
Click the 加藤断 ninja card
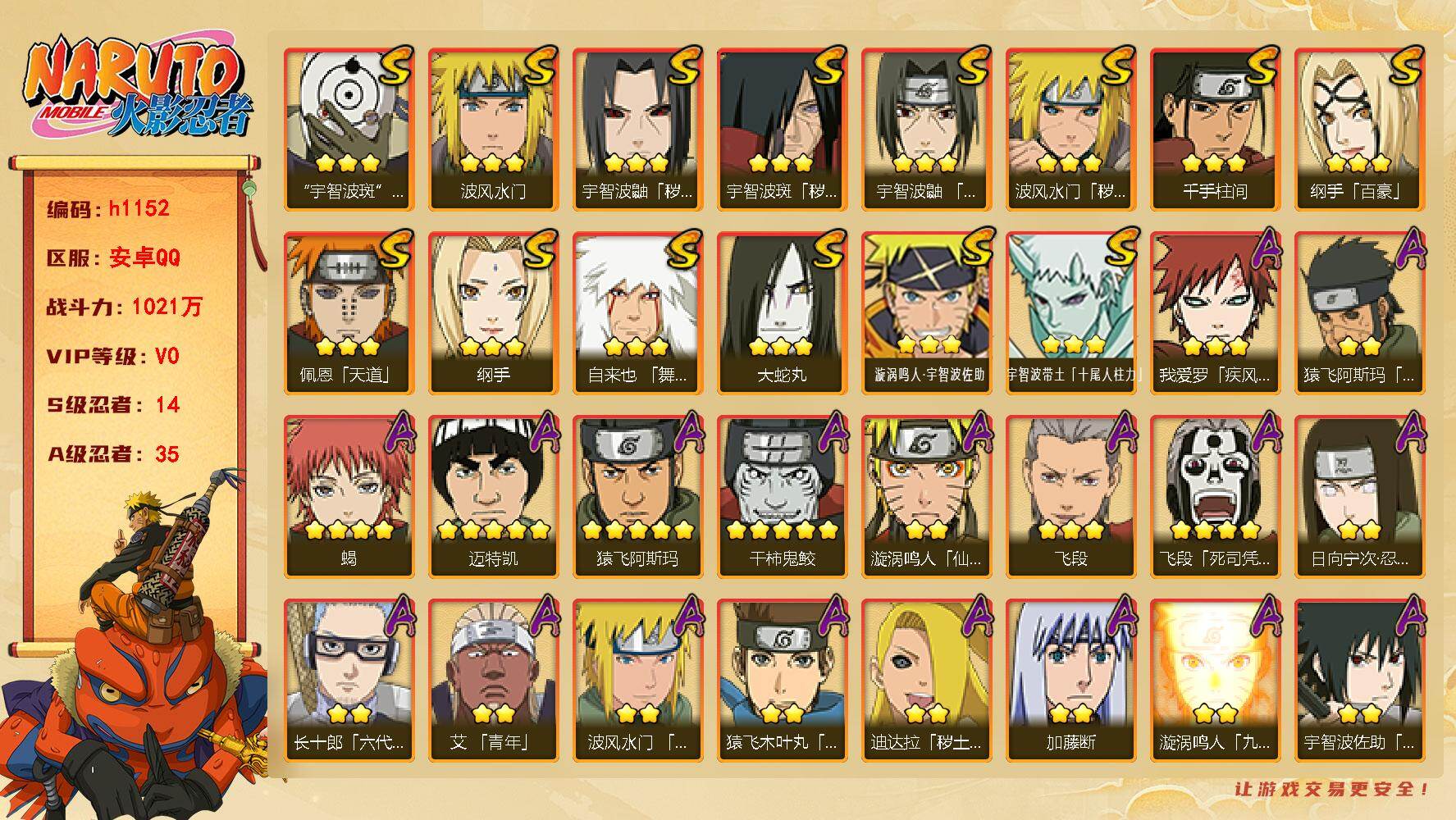pos(1070,681)
